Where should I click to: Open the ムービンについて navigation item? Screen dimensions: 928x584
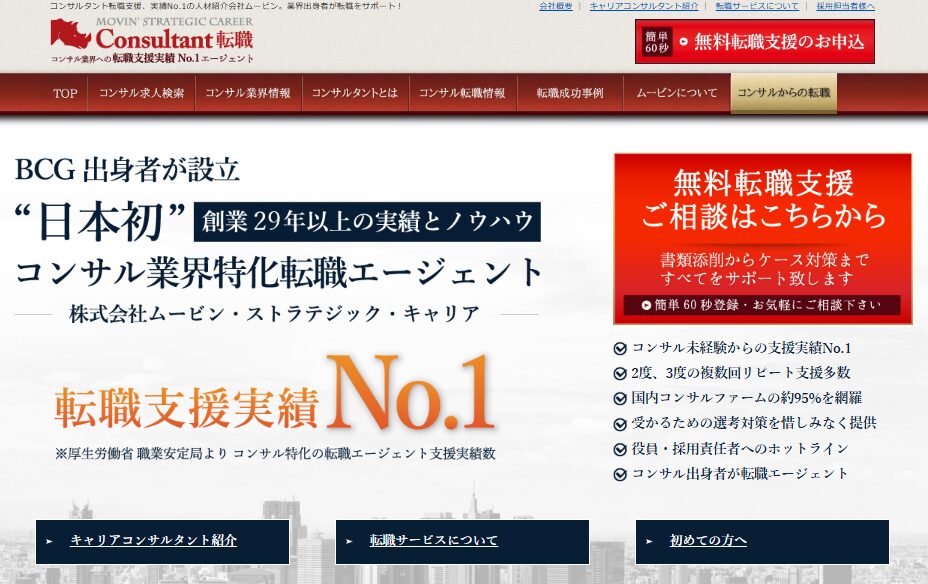676,93
